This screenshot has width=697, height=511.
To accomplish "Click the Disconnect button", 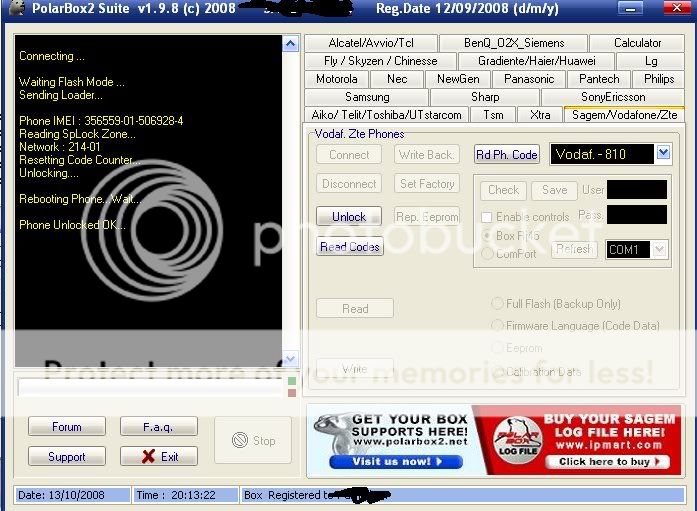I will tap(349, 184).
